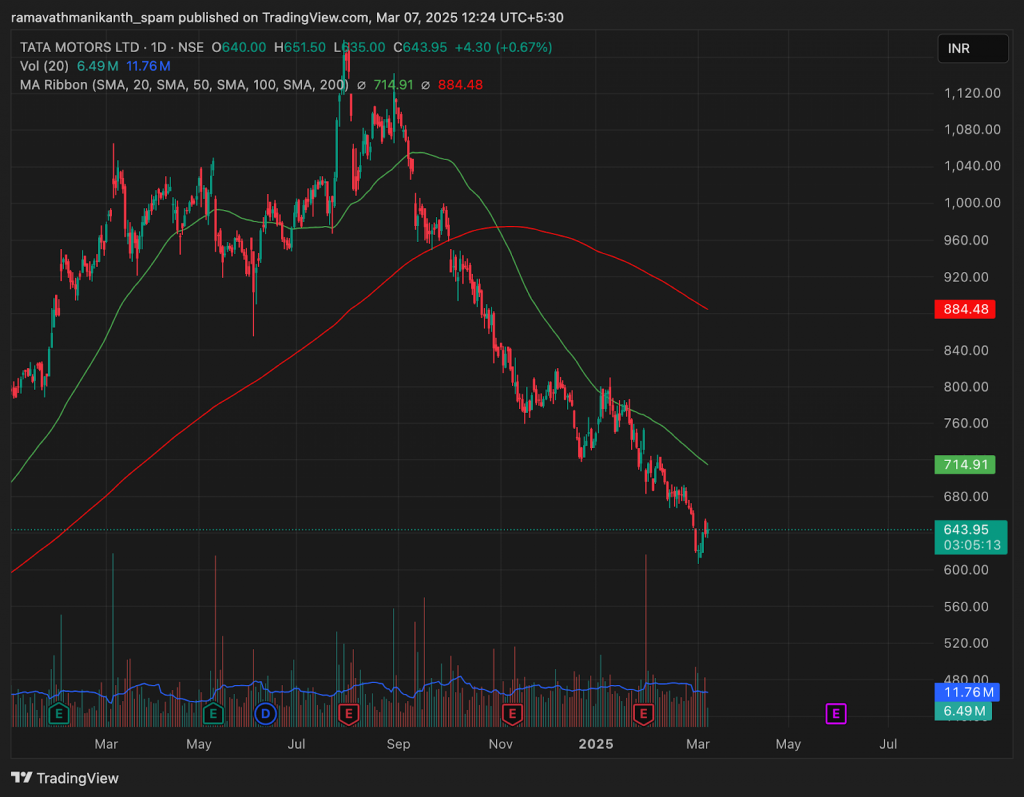Open the red E earnings marker near Mar 2025
The width and height of the screenshot is (1024, 797).
click(x=643, y=714)
